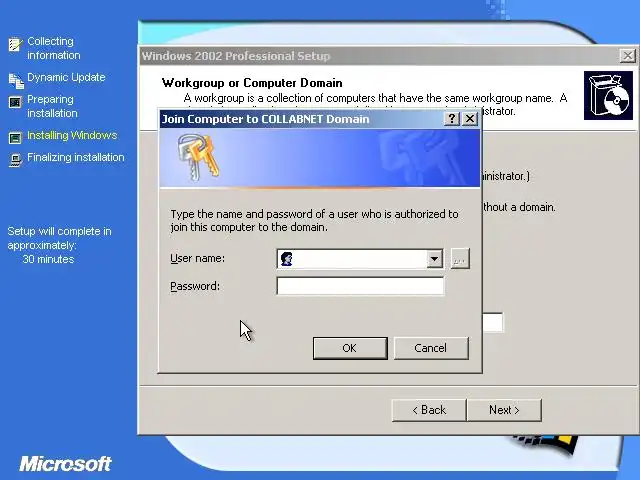Viewport: 640px width, 480px height.
Task: Click the Preparing installation step icon
Action: [15, 102]
